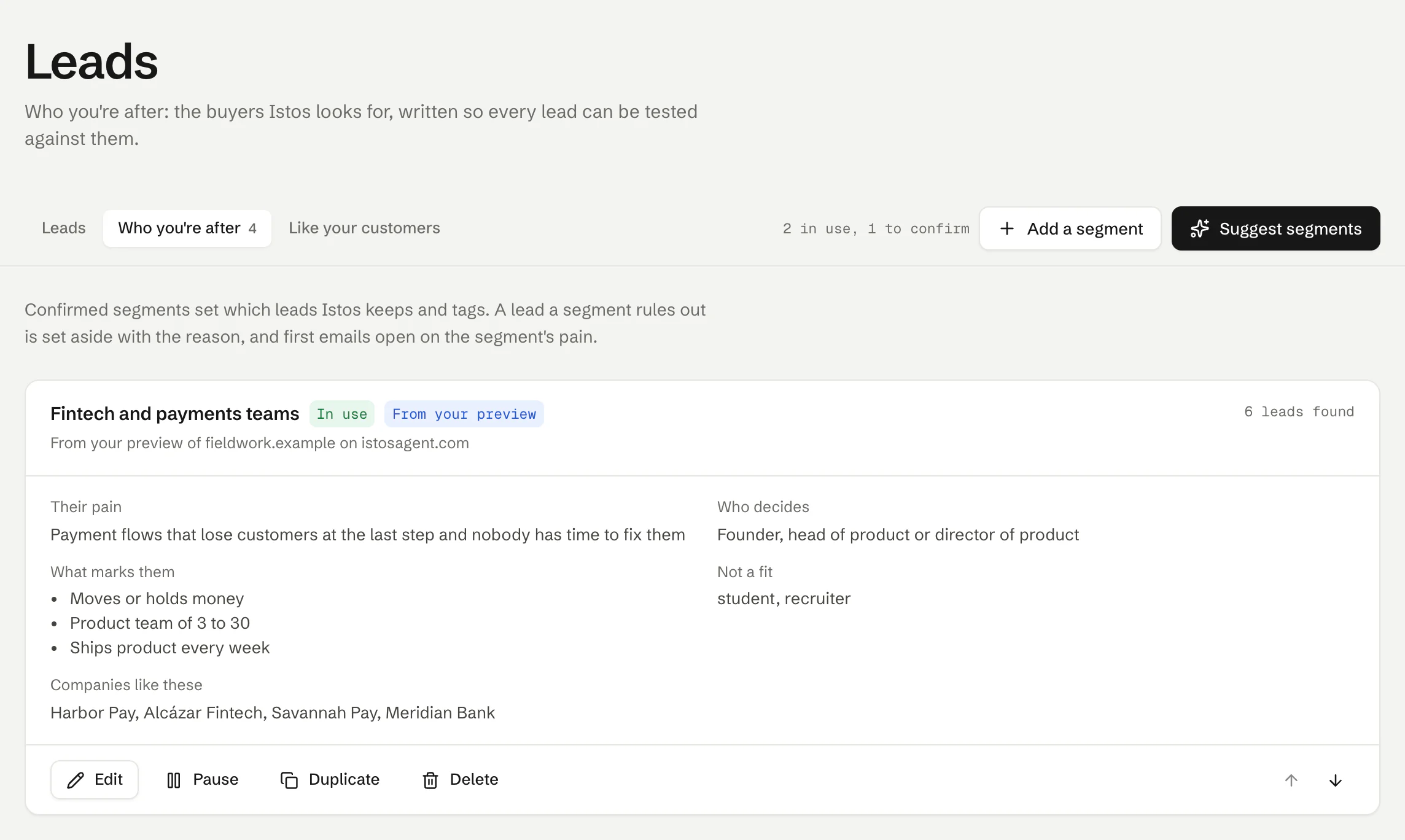Click the 'Their pain' label

pyautogui.click(x=86, y=507)
